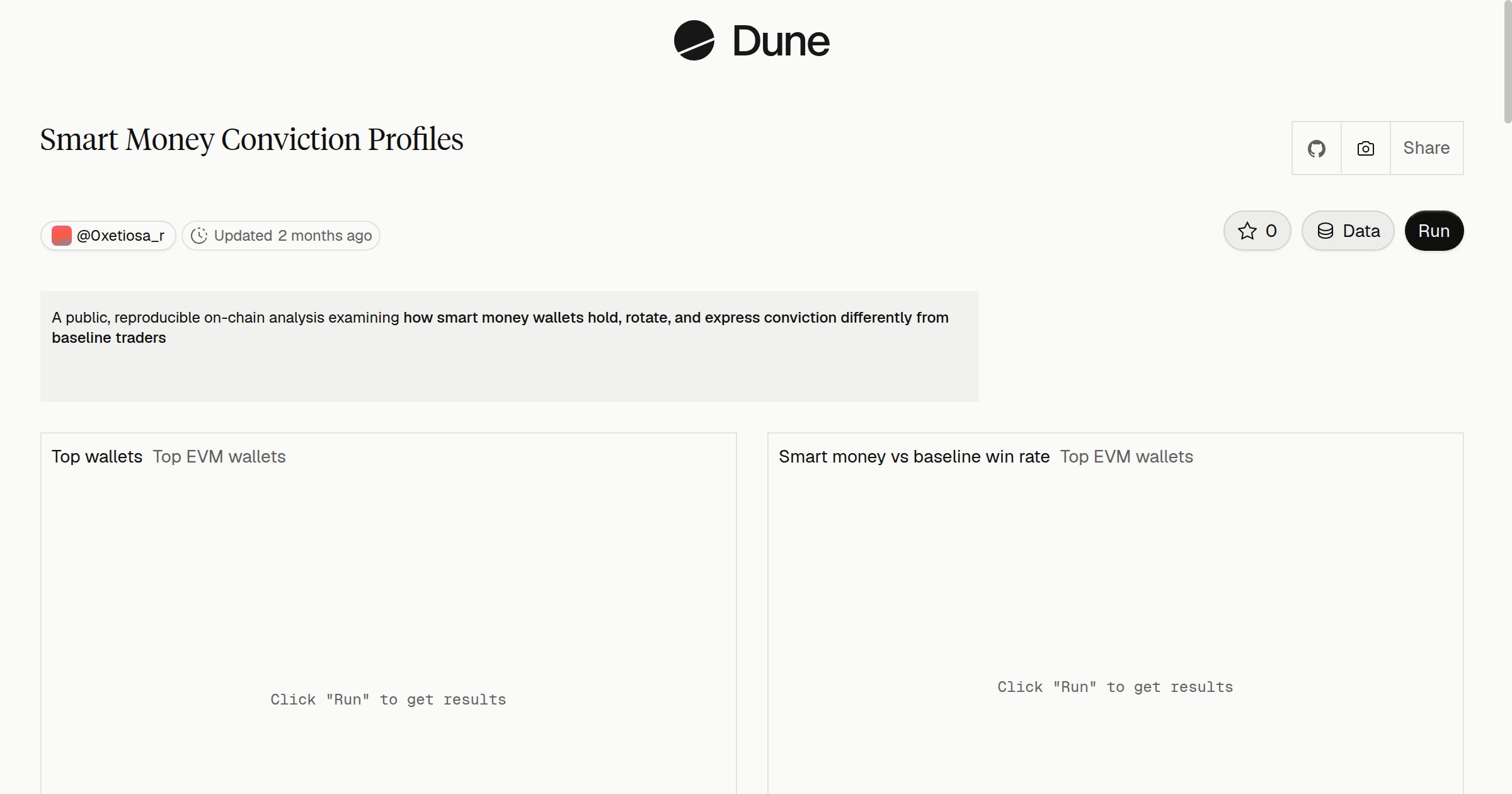Open the Dune logo home link
The image size is (1512, 794).
click(752, 40)
